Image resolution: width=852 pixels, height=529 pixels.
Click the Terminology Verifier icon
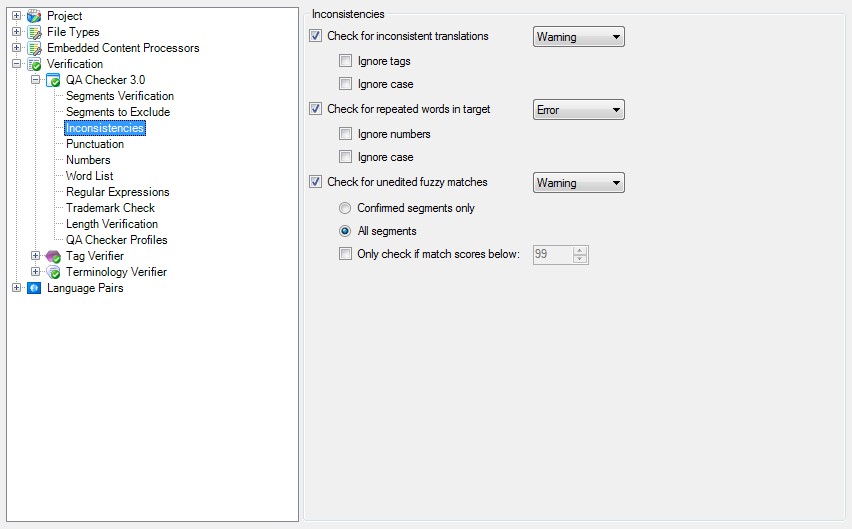pyautogui.click(x=54, y=272)
